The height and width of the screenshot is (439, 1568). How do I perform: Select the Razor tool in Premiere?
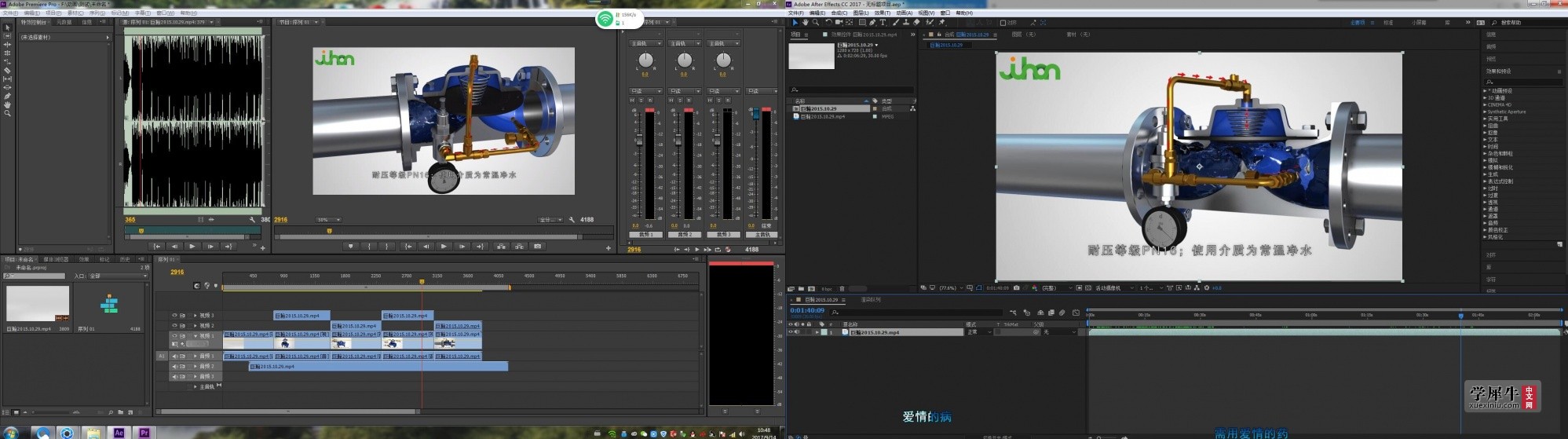click(8, 71)
